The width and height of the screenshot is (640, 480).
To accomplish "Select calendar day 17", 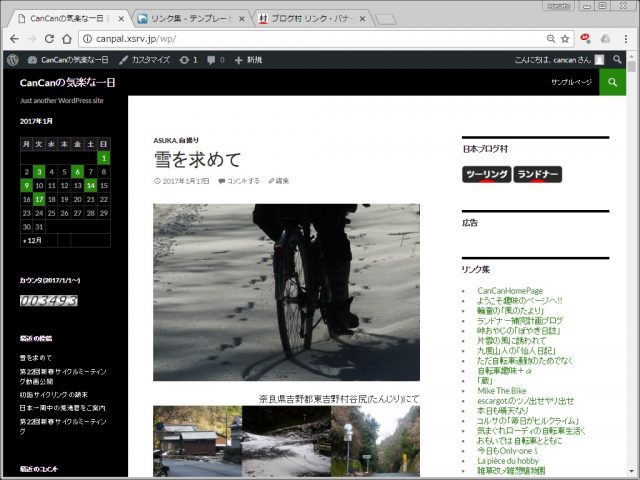I will tap(39, 200).
